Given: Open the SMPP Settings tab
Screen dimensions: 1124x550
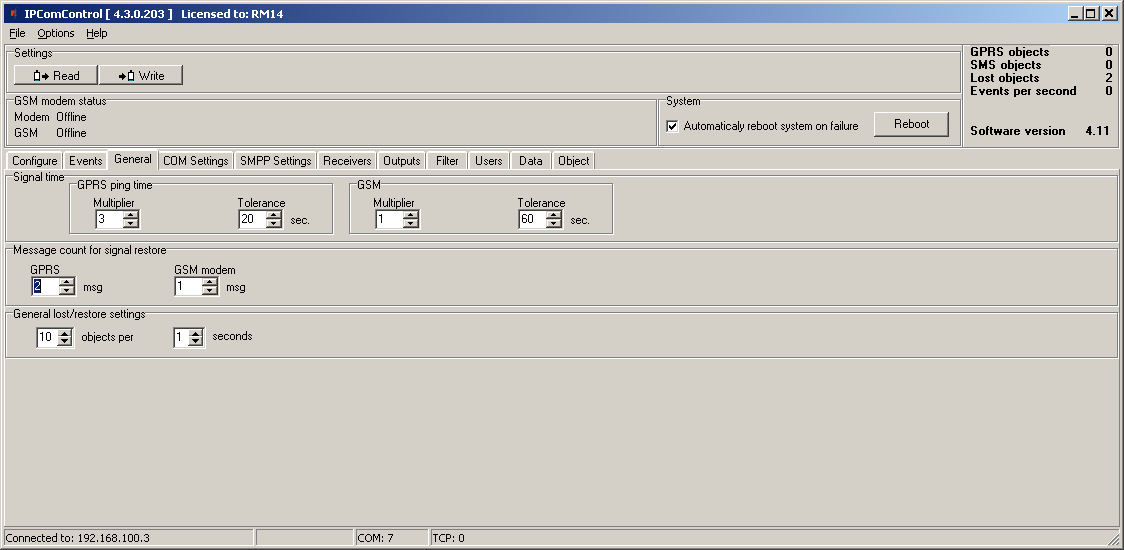Looking at the screenshot, I should pyautogui.click(x=276, y=161).
